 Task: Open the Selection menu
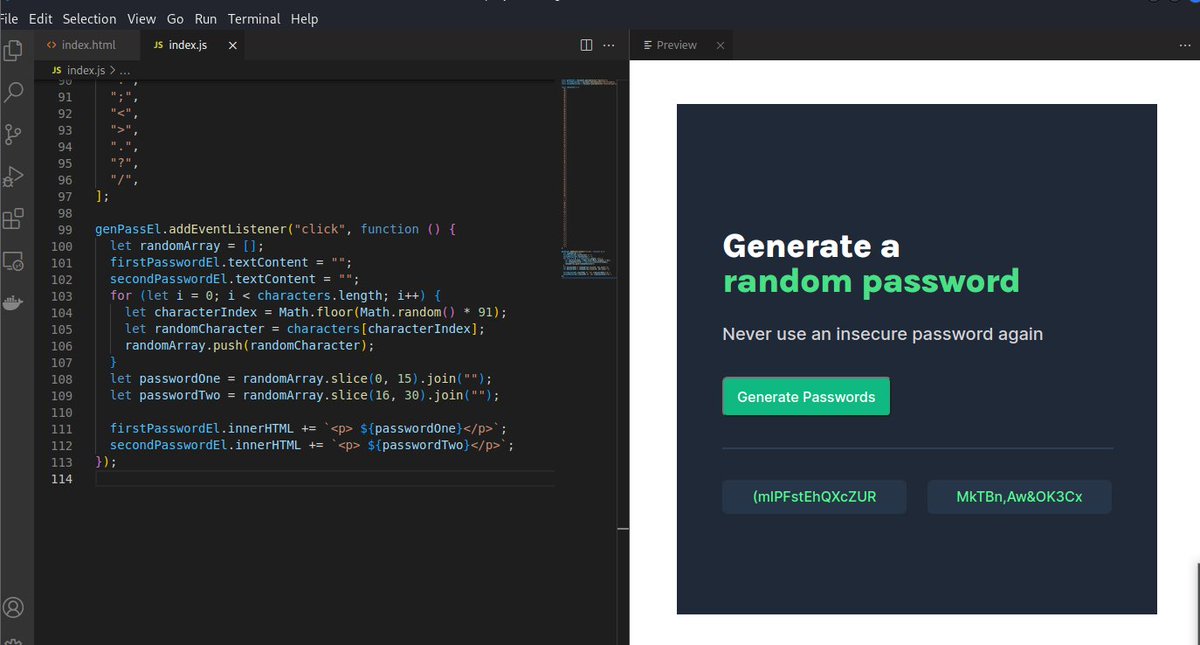[x=89, y=19]
